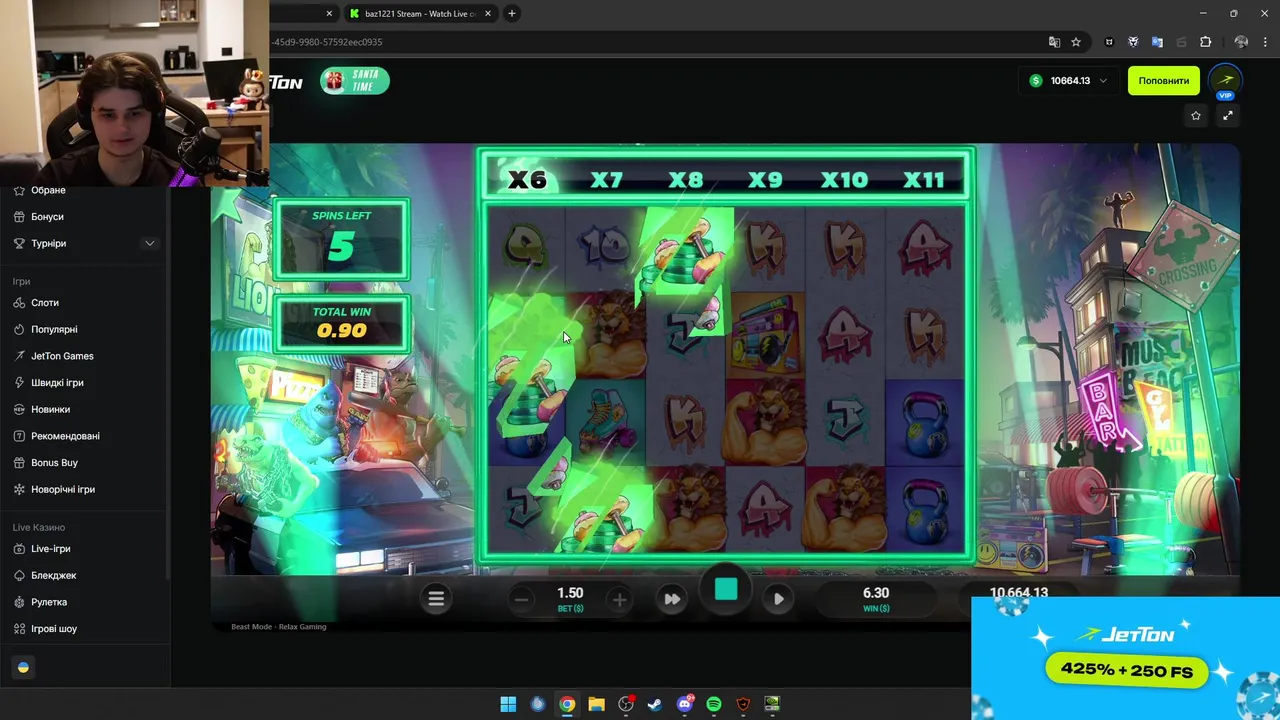
Task: Open Steam from the taskbar
Action: [655, 704]
